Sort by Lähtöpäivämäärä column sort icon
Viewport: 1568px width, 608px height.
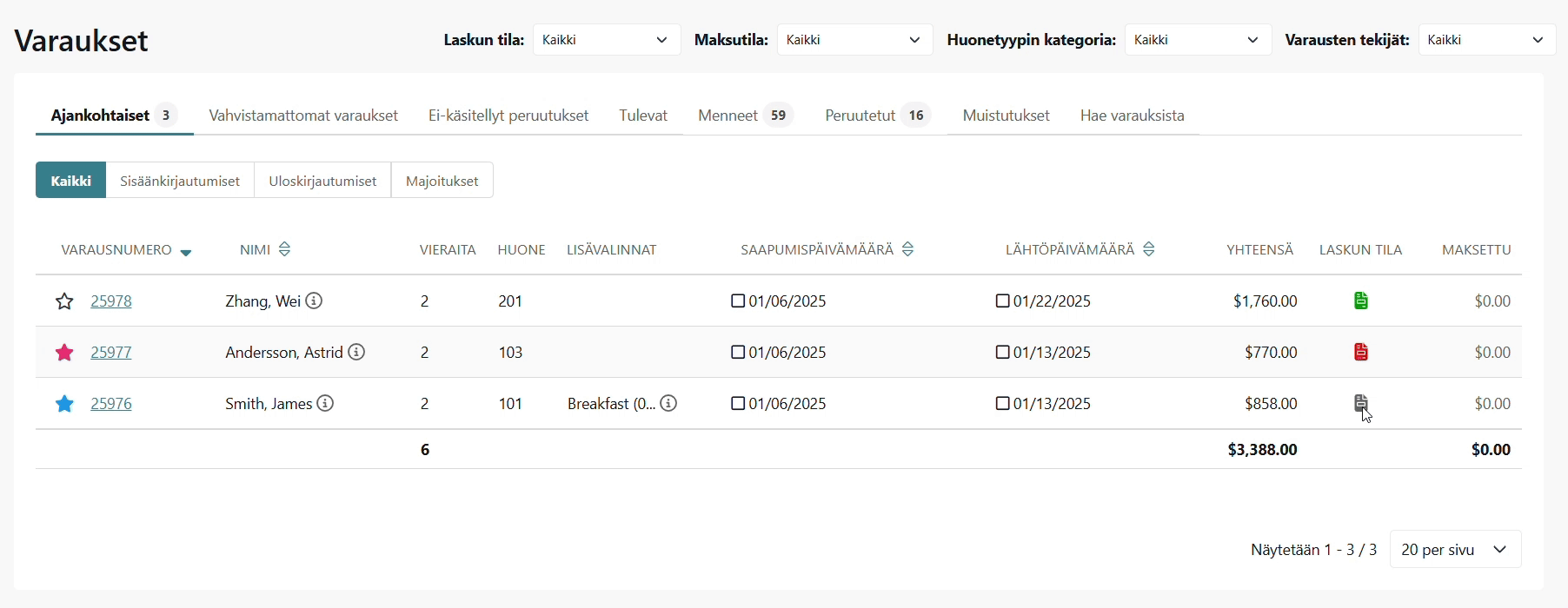click(1149, 249)
